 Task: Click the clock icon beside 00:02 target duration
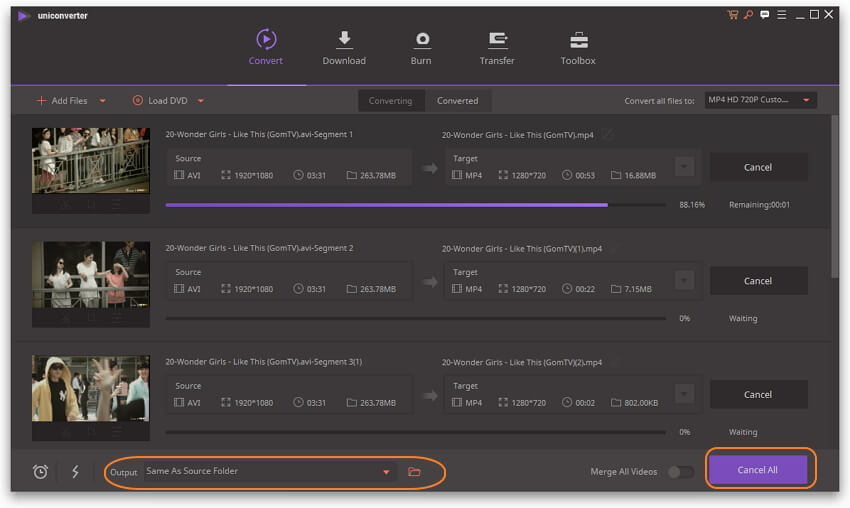pyautogui.click(x=566, y=403)
